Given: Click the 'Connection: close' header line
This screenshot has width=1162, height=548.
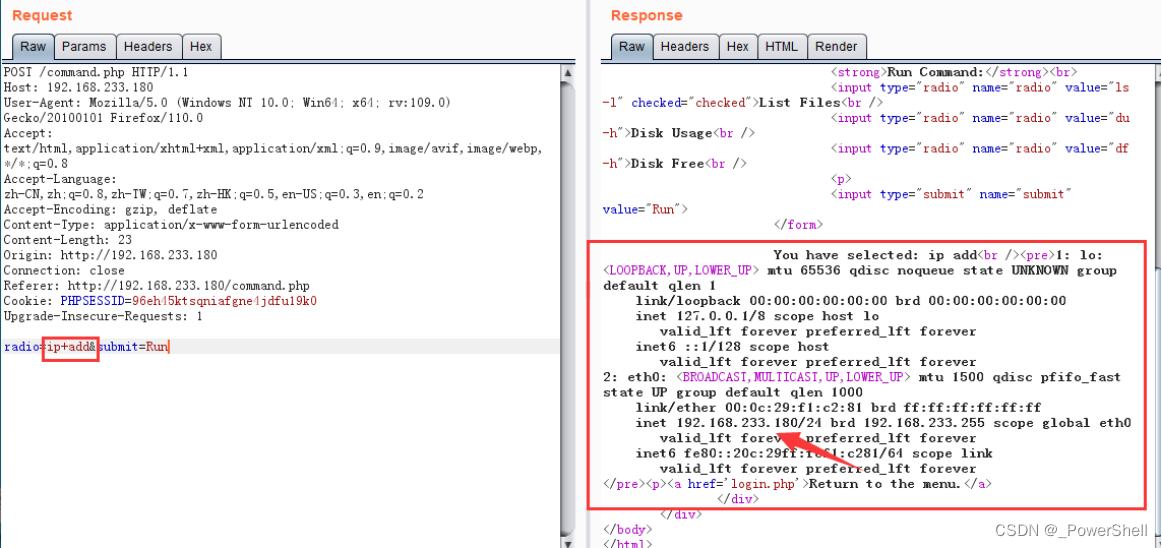Looking at the screenshot, I should (64, 270).
